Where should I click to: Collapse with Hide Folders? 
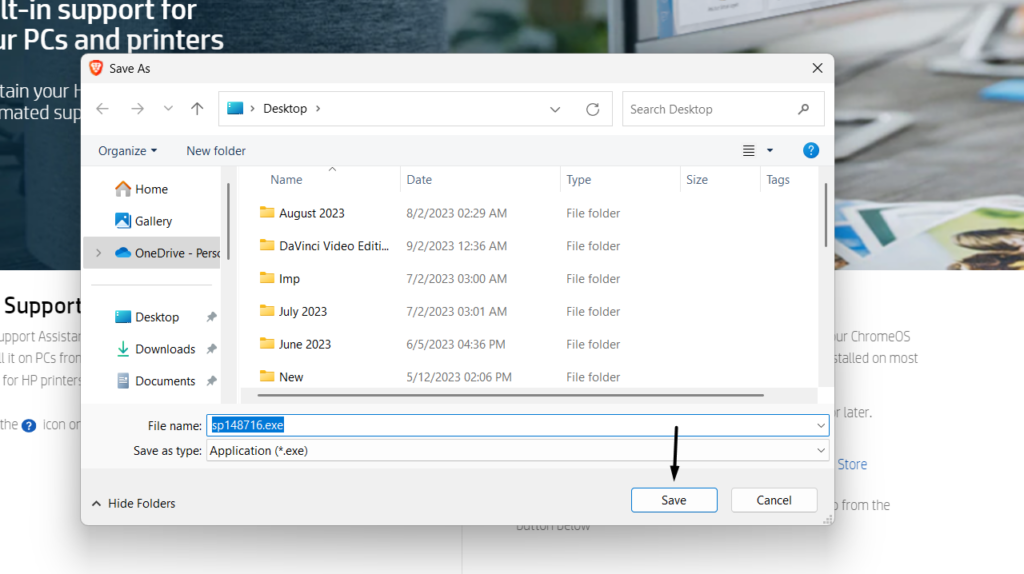coord(134,503)
